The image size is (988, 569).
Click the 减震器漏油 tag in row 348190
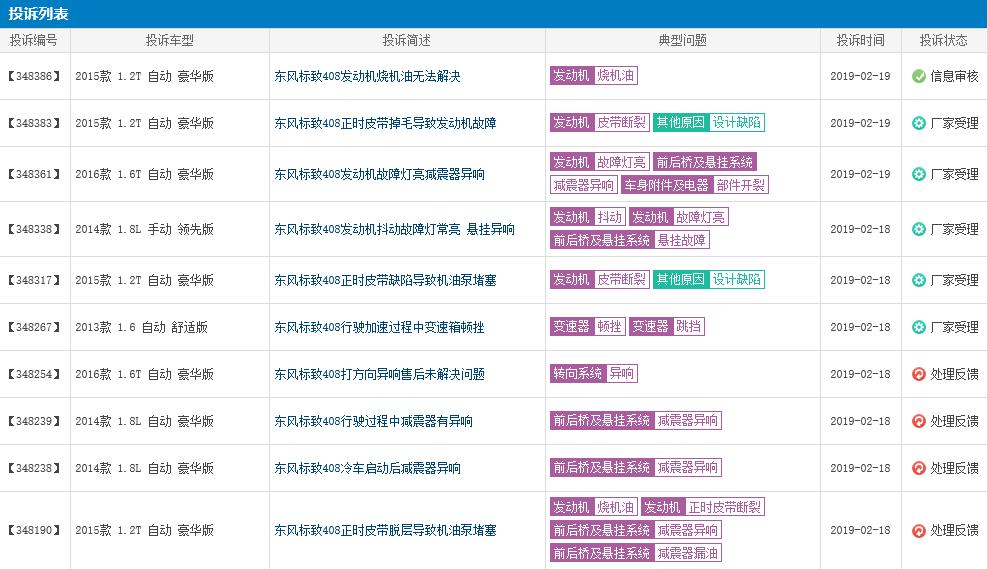(688, 553)
